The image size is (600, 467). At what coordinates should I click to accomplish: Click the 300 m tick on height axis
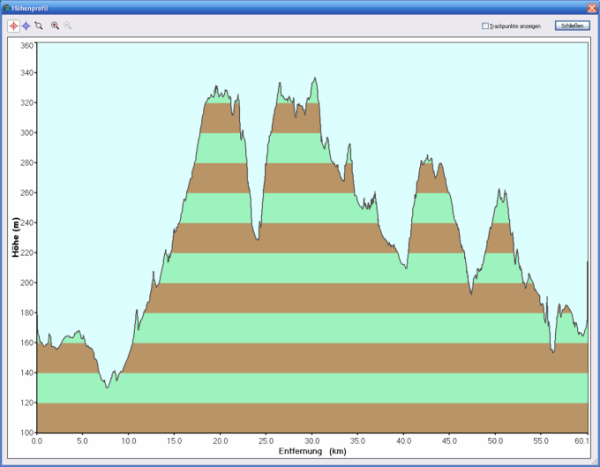tap(25, 133)
